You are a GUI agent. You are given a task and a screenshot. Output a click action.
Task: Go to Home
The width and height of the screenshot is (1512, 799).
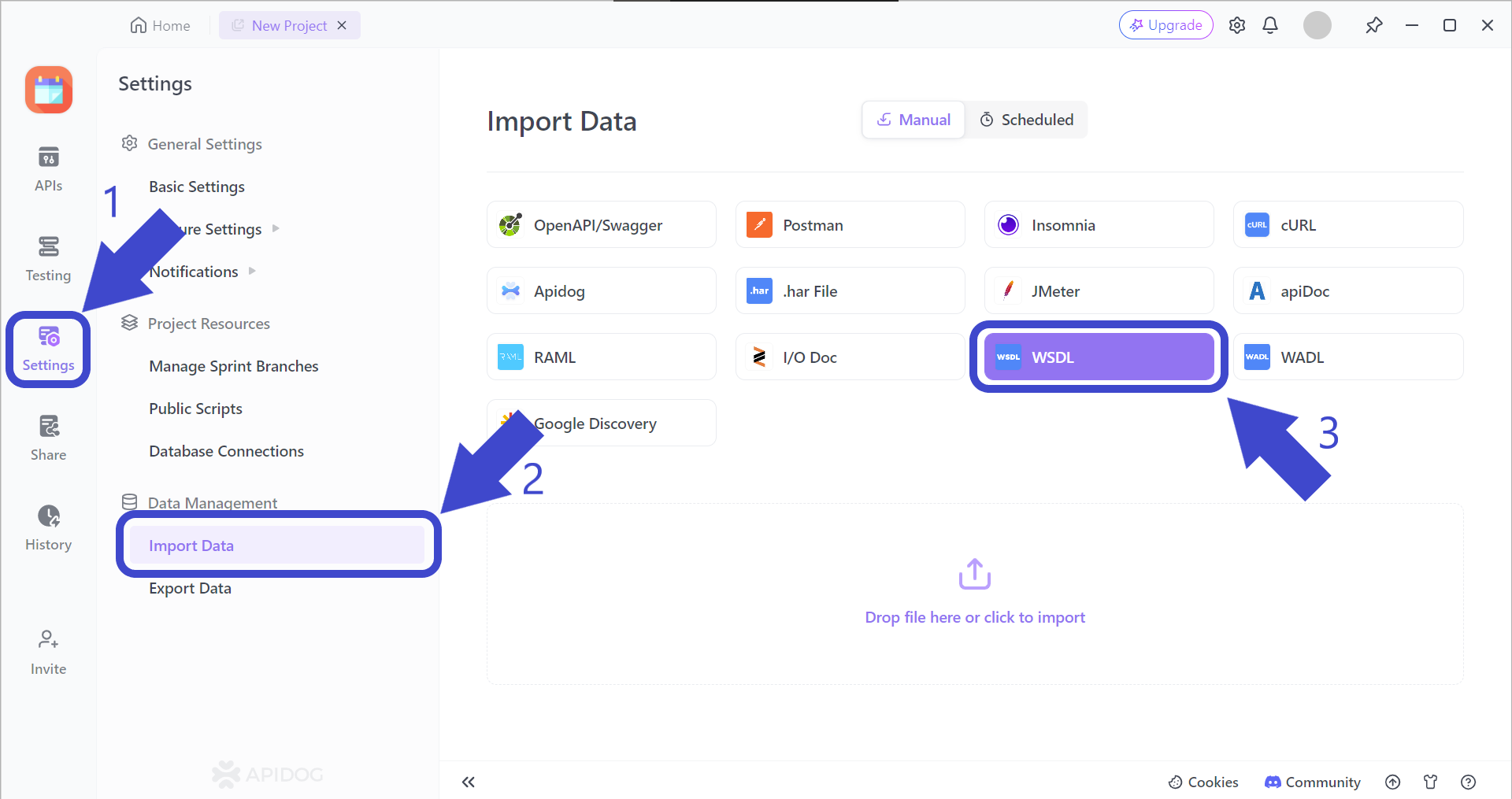tap(160, 24)
